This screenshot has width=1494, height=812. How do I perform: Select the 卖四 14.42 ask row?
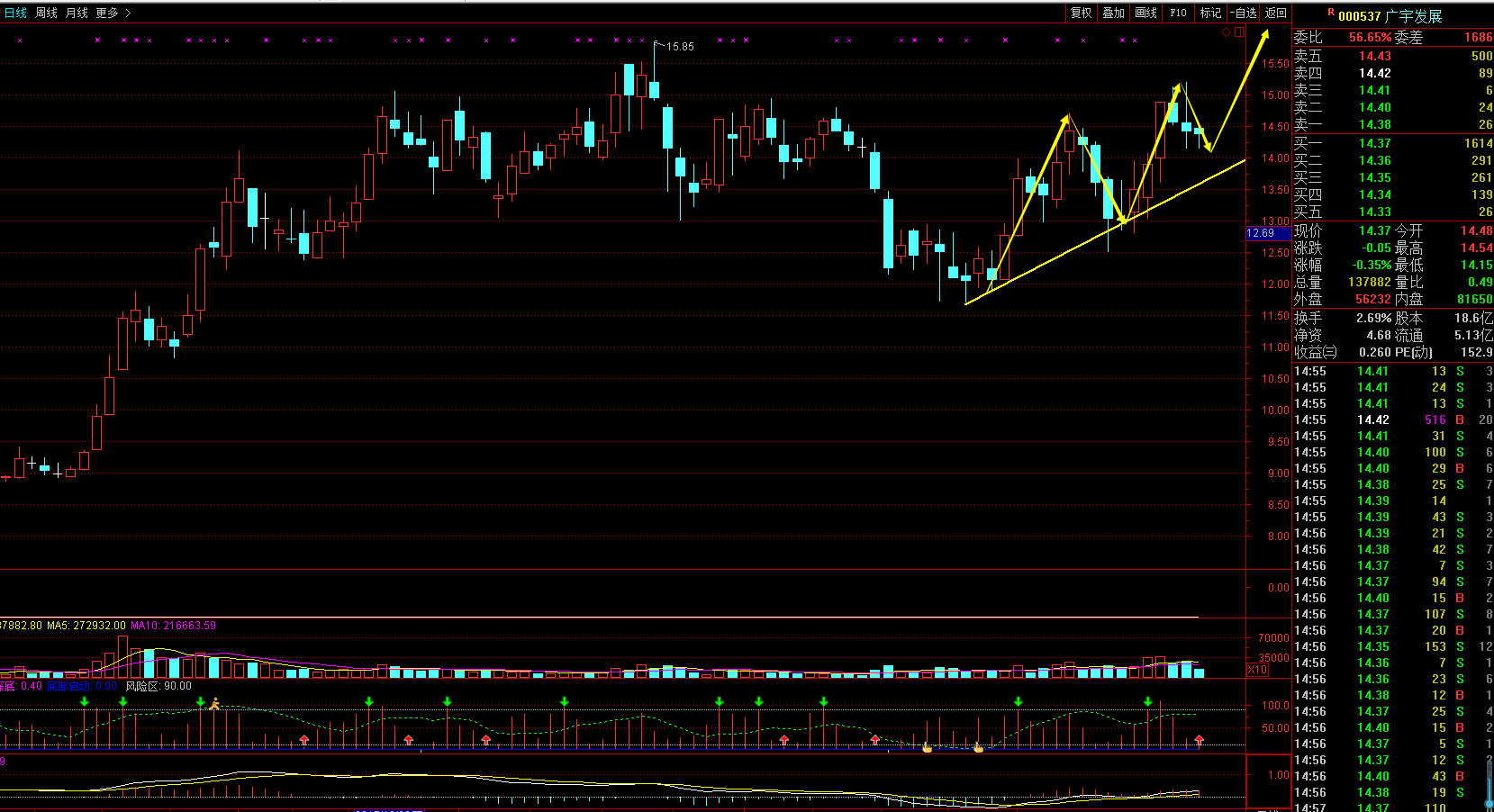tap(1393, 73)
